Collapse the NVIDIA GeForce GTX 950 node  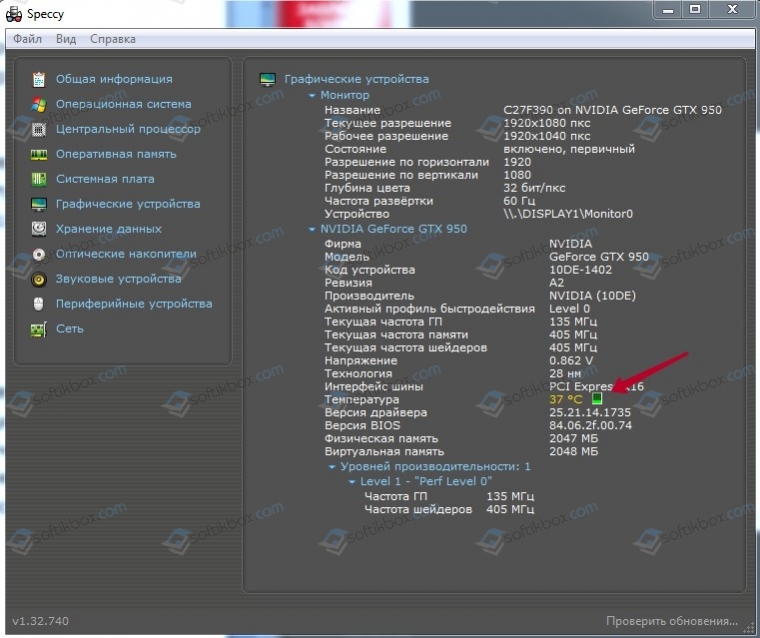click(x=312, y=229)
